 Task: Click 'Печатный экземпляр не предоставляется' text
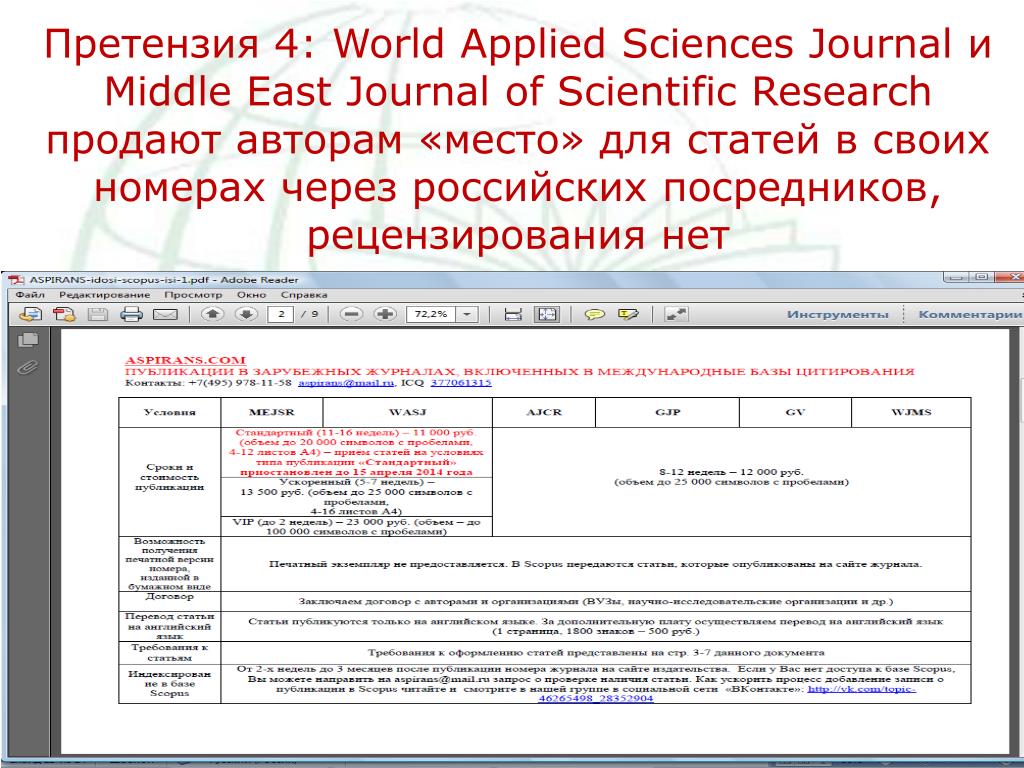pos(387,564)
